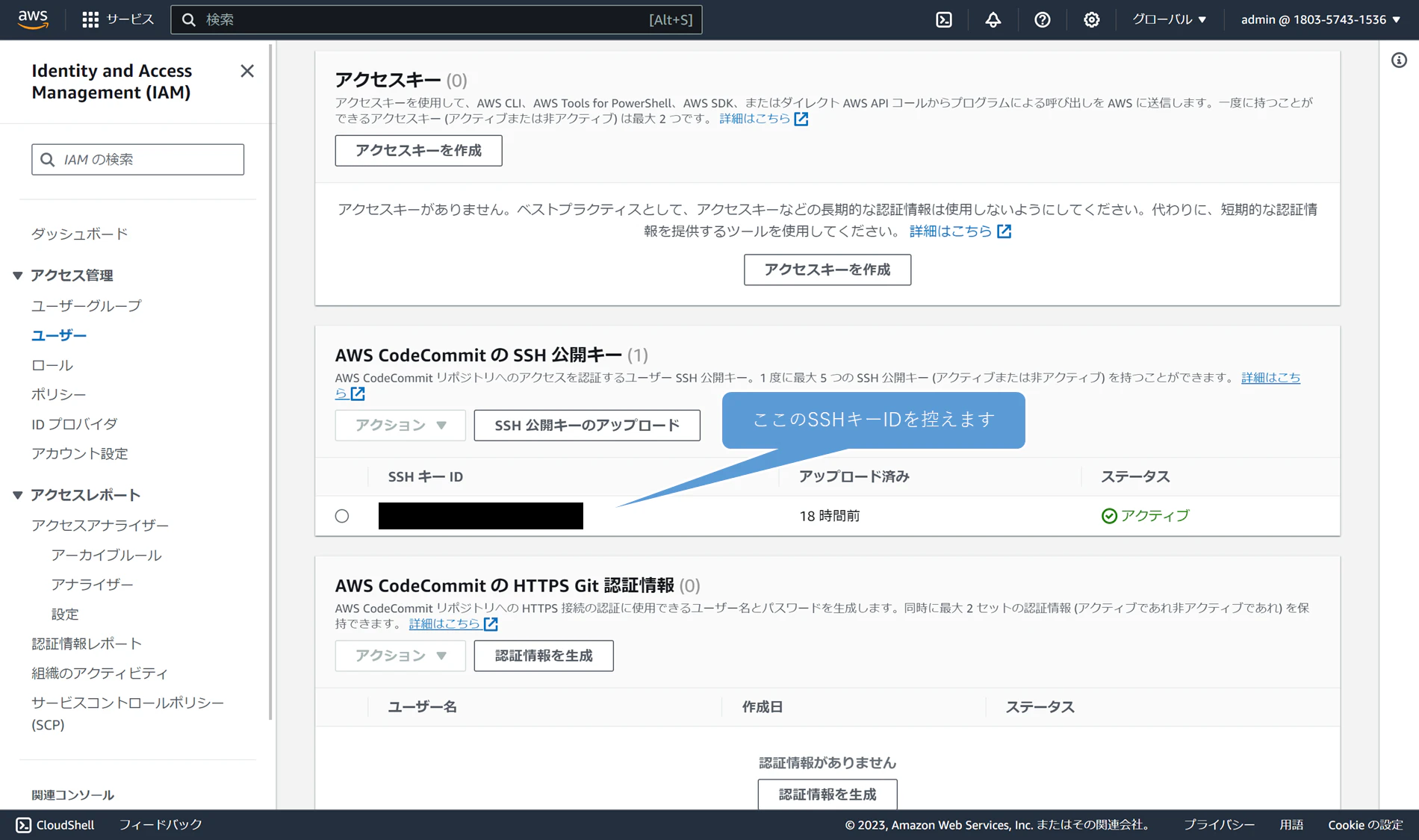
Task: Open 用語 in the footer
Action: pos(1291,825)
